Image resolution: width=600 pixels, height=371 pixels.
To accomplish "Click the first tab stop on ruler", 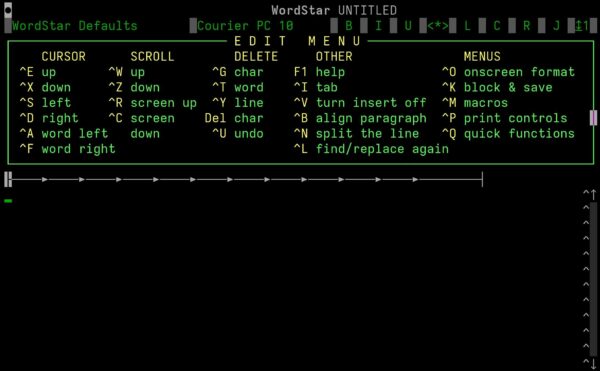I will [x=45, y=179].
